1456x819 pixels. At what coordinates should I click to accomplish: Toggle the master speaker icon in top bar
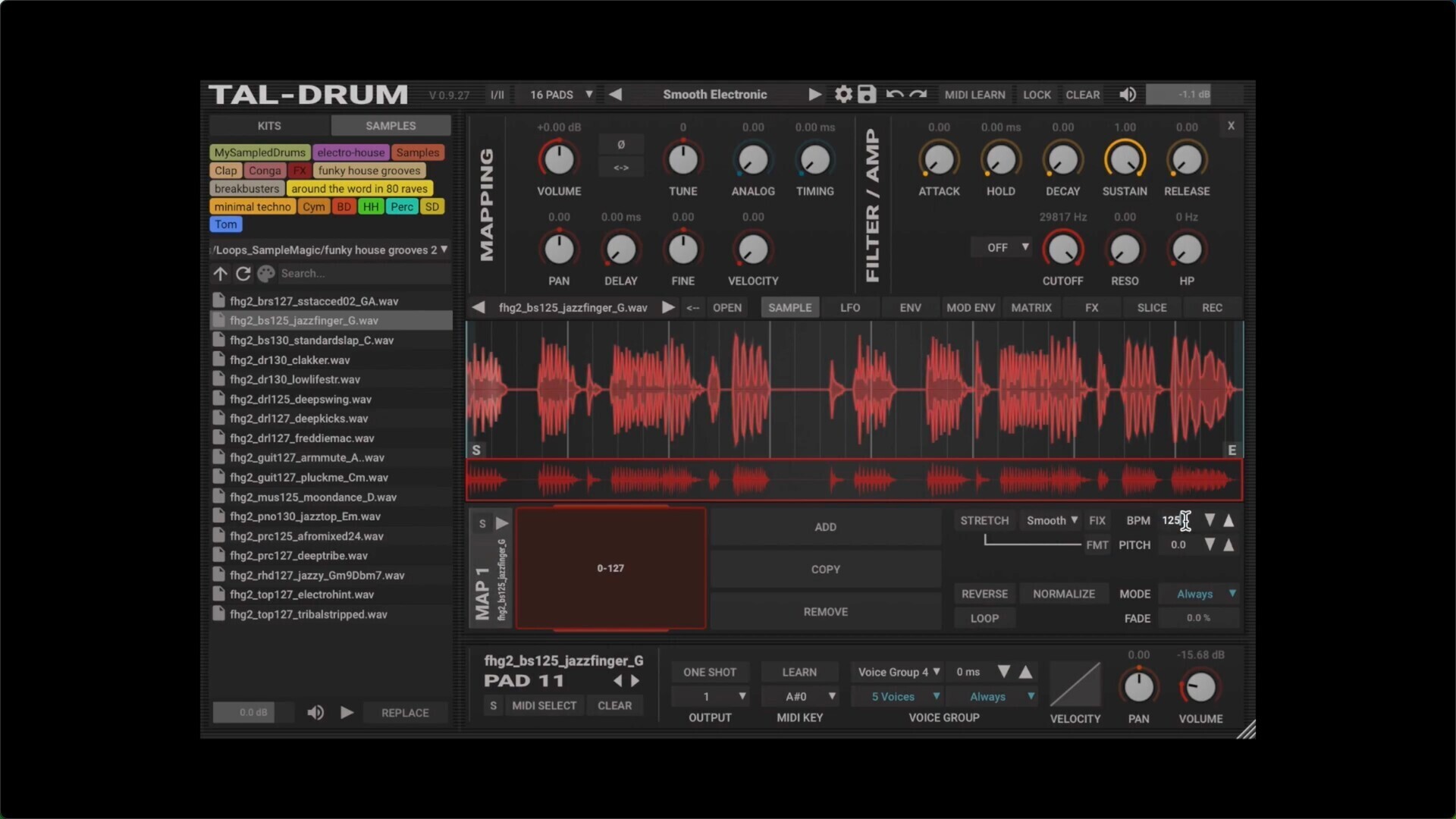click(x=1128, y=94)
